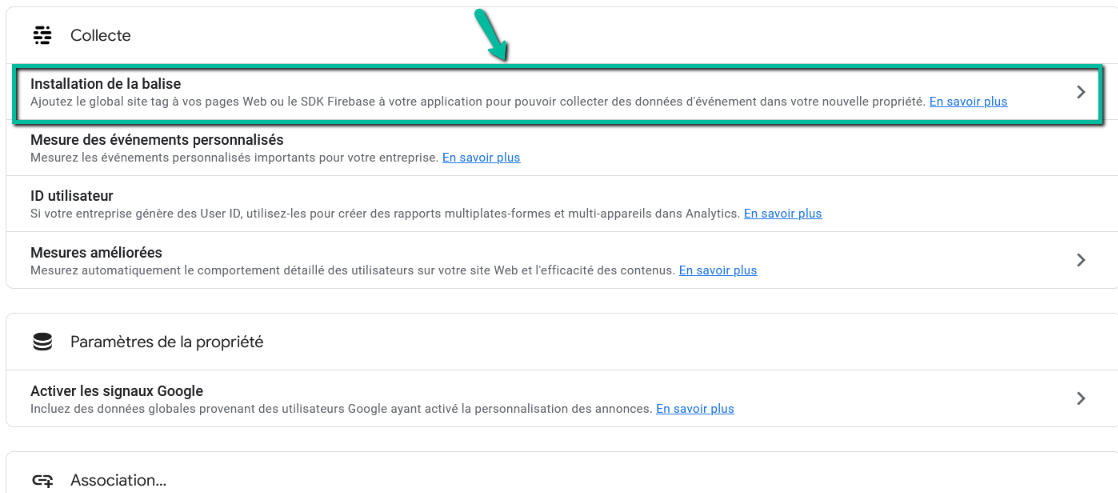Open Activer les signaux Google chevron

(1081, 399)
